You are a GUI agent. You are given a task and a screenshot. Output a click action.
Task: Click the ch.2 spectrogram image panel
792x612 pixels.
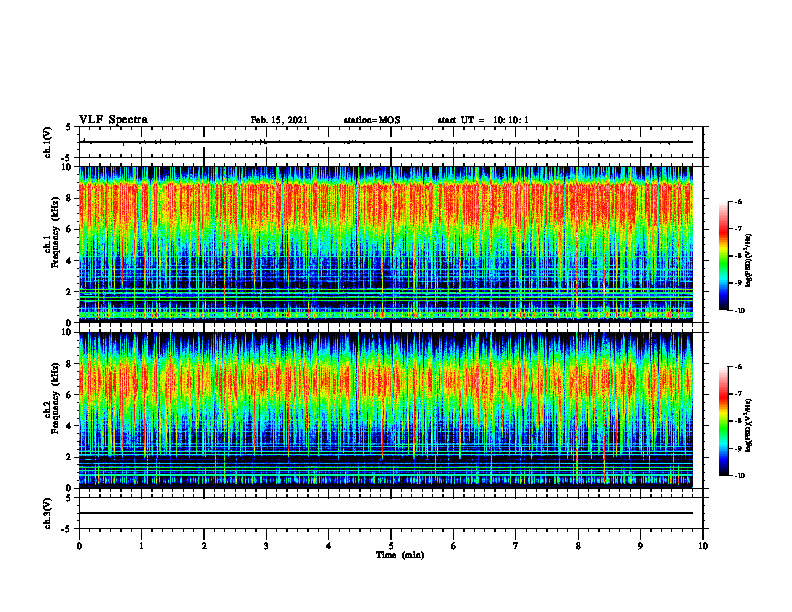(386, 410)
